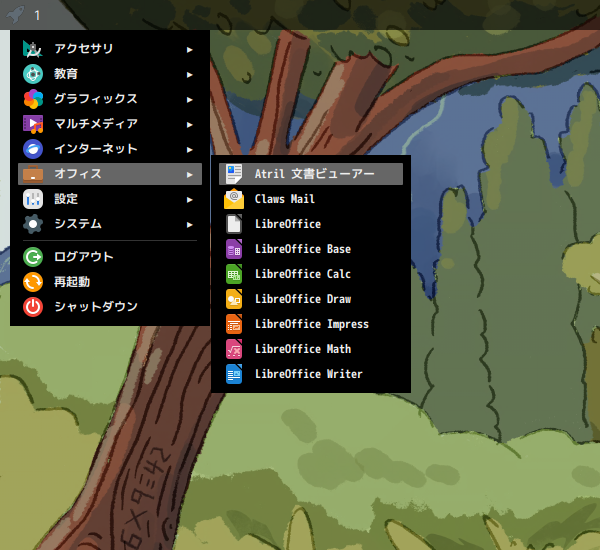The width and height of the screenshot is (600, 550).
Task: Click the purple LibreOffice Base icon
Action: coord(234,249)
